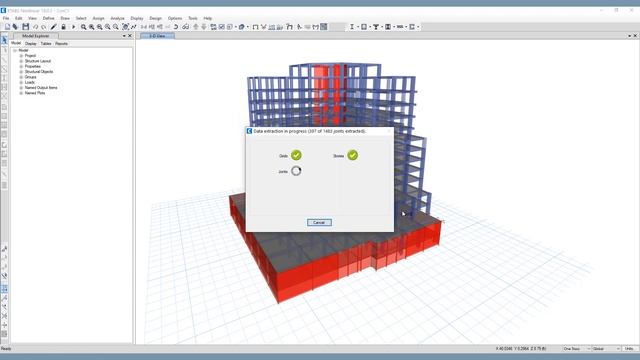Screen dimensions: 640x360
Task: Expand the Properties tree node
Action: [21, 66]
